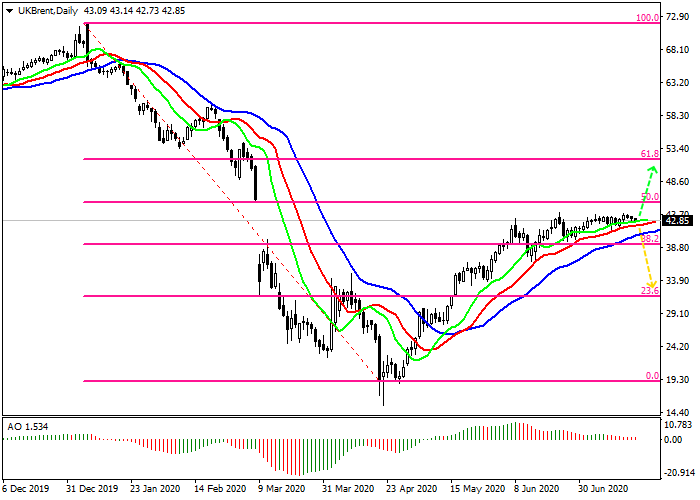Select the 100.0 Fibonacci level label
Screen dimensions: 700x500
pyautogui.click(x=648, y=18)
